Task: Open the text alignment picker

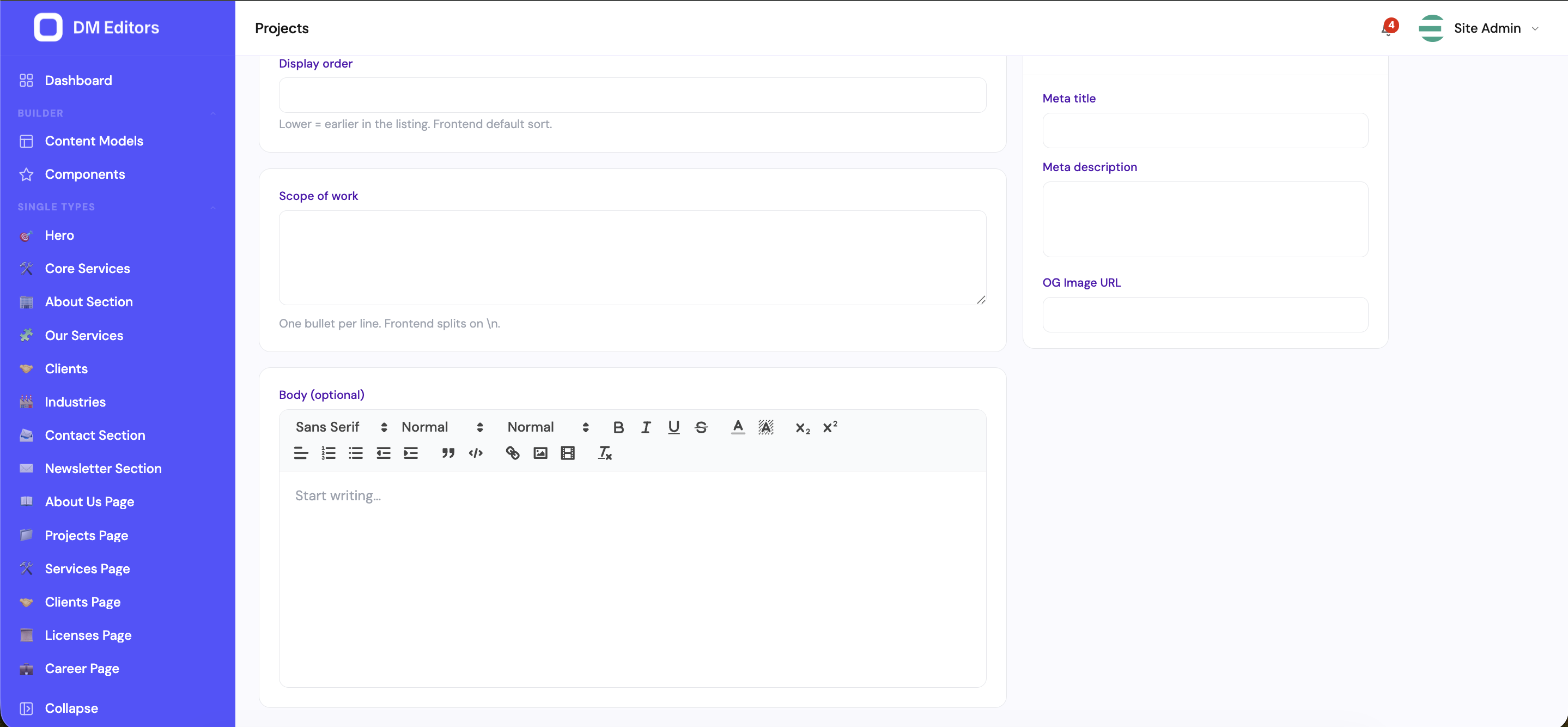Action: pos(301,453)
